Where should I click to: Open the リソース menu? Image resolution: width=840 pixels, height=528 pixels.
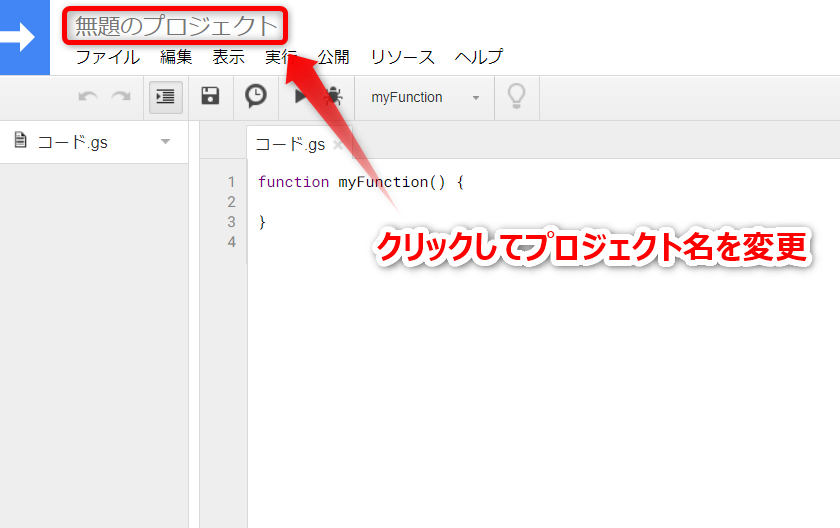pyautogui.click(x=402, y=57)
